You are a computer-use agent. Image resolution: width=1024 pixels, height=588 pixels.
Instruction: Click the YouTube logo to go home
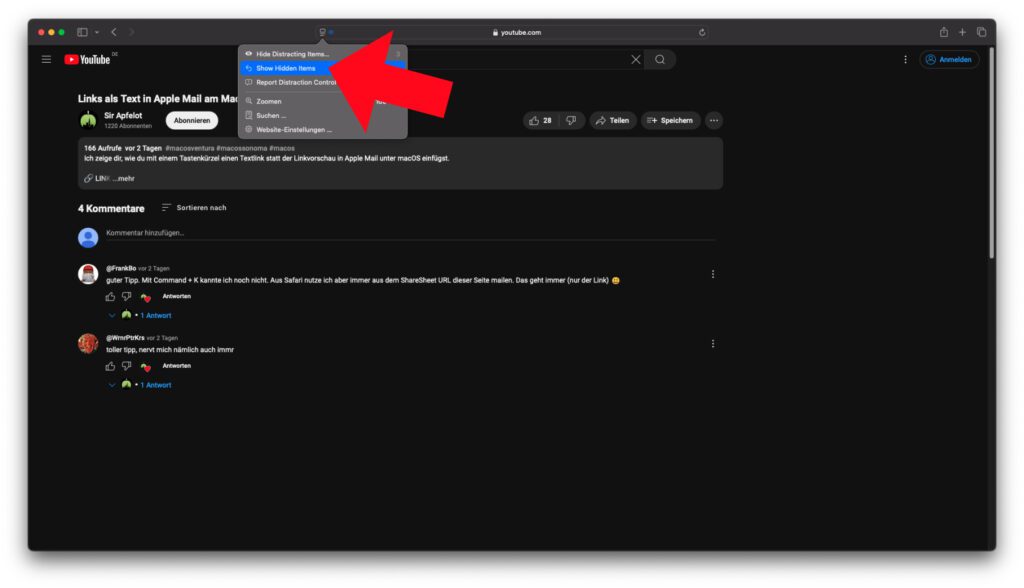(85, 58)
